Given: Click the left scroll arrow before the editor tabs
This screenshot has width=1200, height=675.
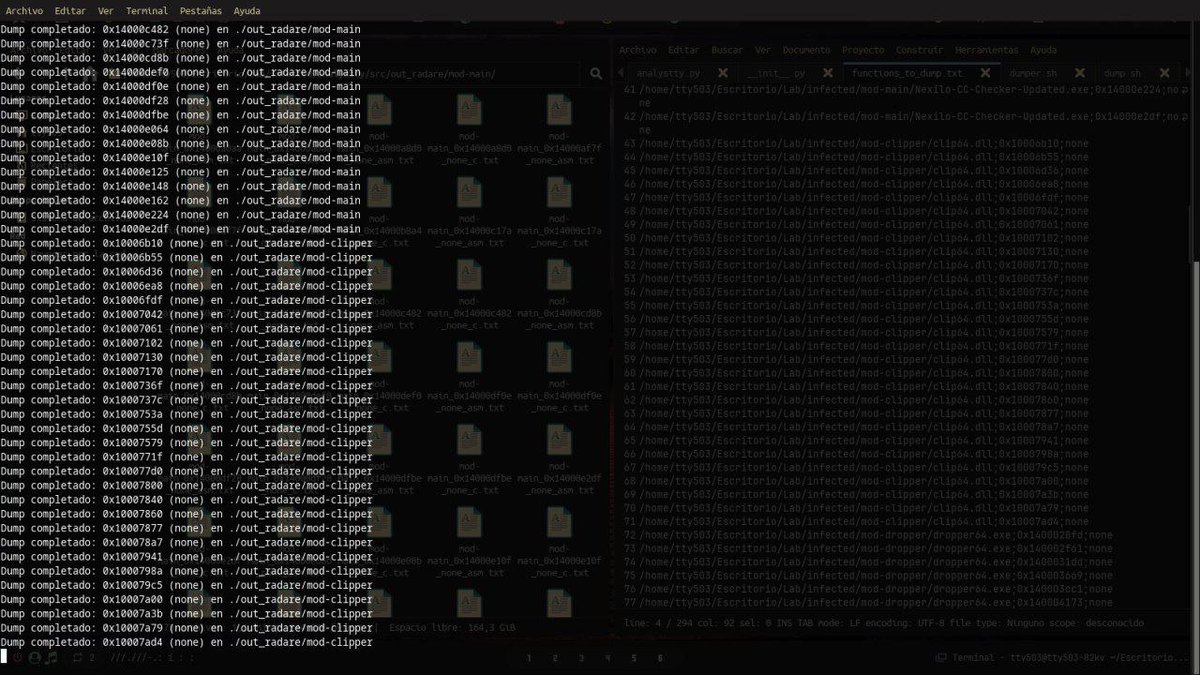Looking at the screenshot, I should coord(618,73).
